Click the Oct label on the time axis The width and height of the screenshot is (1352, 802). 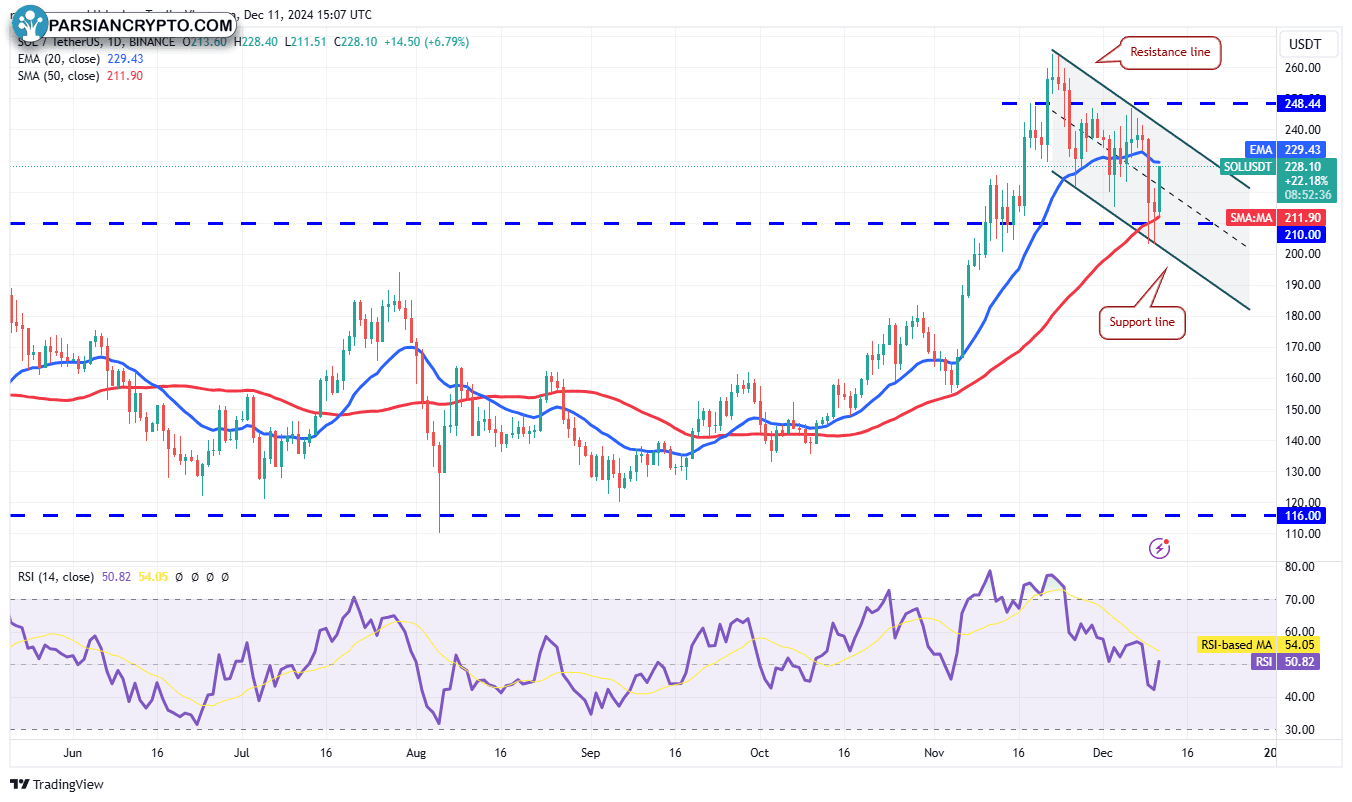tap(759, 753)
